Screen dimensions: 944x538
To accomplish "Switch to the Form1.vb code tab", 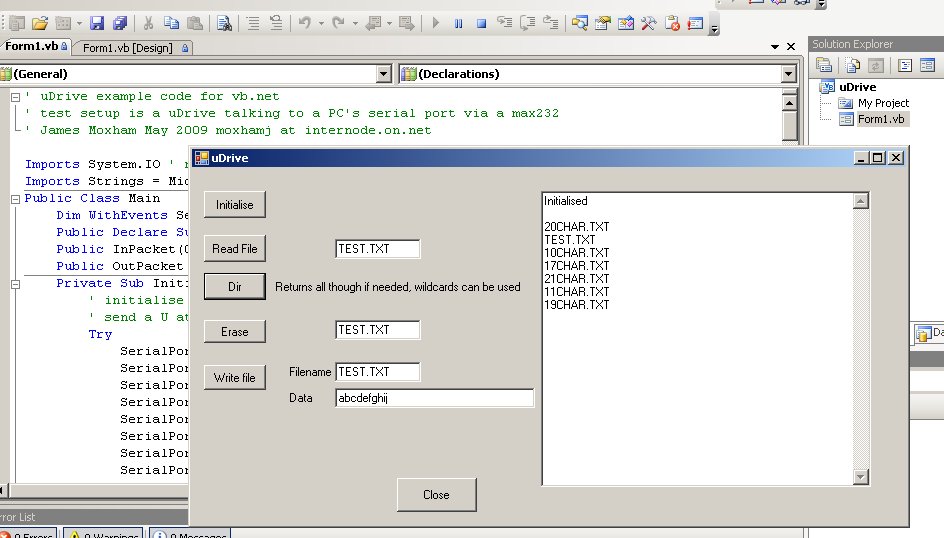I will click(x=36, y=46).
